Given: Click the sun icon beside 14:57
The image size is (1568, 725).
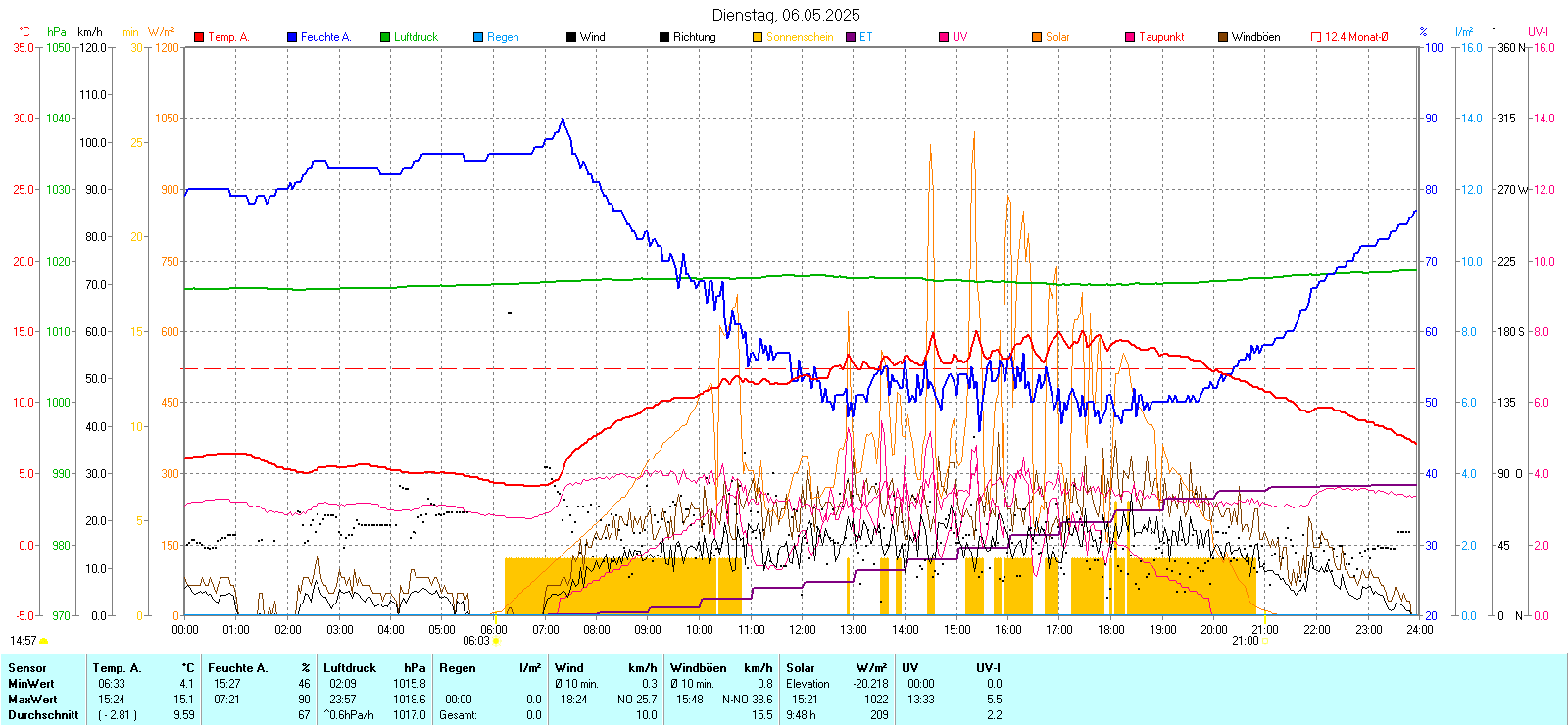Looking at the screenshot, I should pos(44,641).
